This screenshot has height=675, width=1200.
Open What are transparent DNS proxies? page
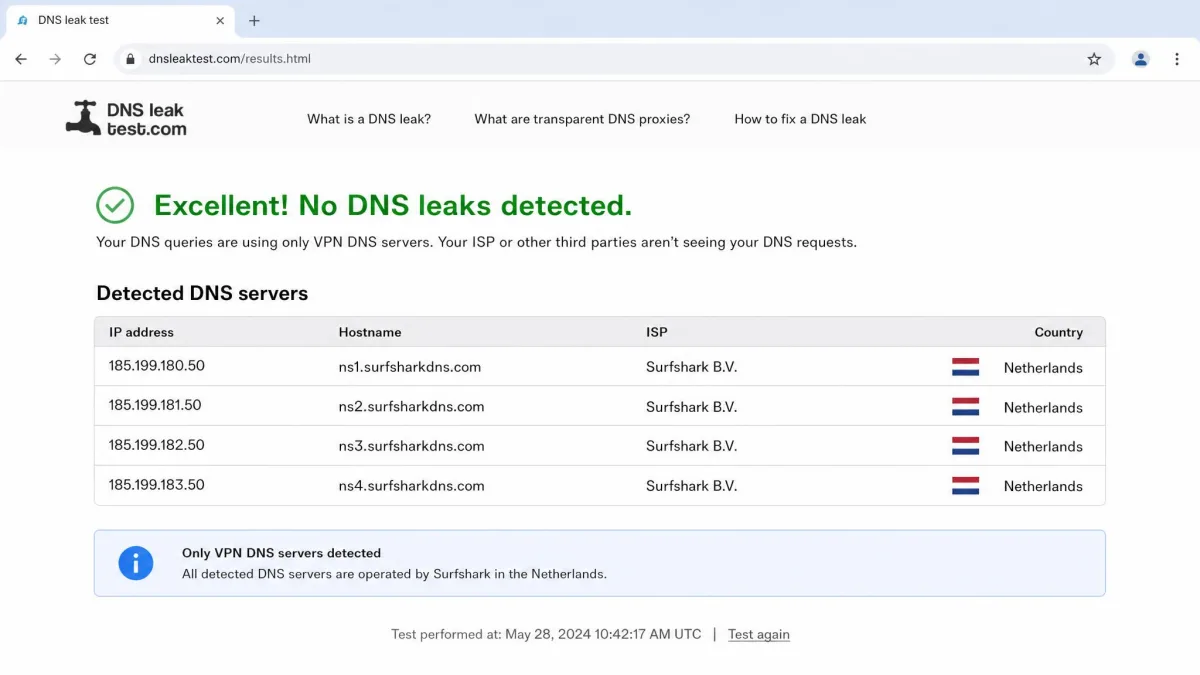tap(582, 119)
